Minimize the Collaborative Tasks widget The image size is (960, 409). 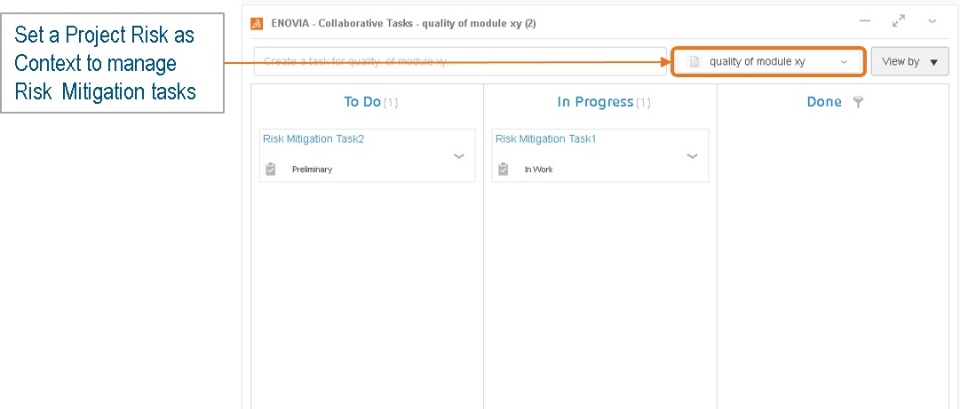point(864,21)
